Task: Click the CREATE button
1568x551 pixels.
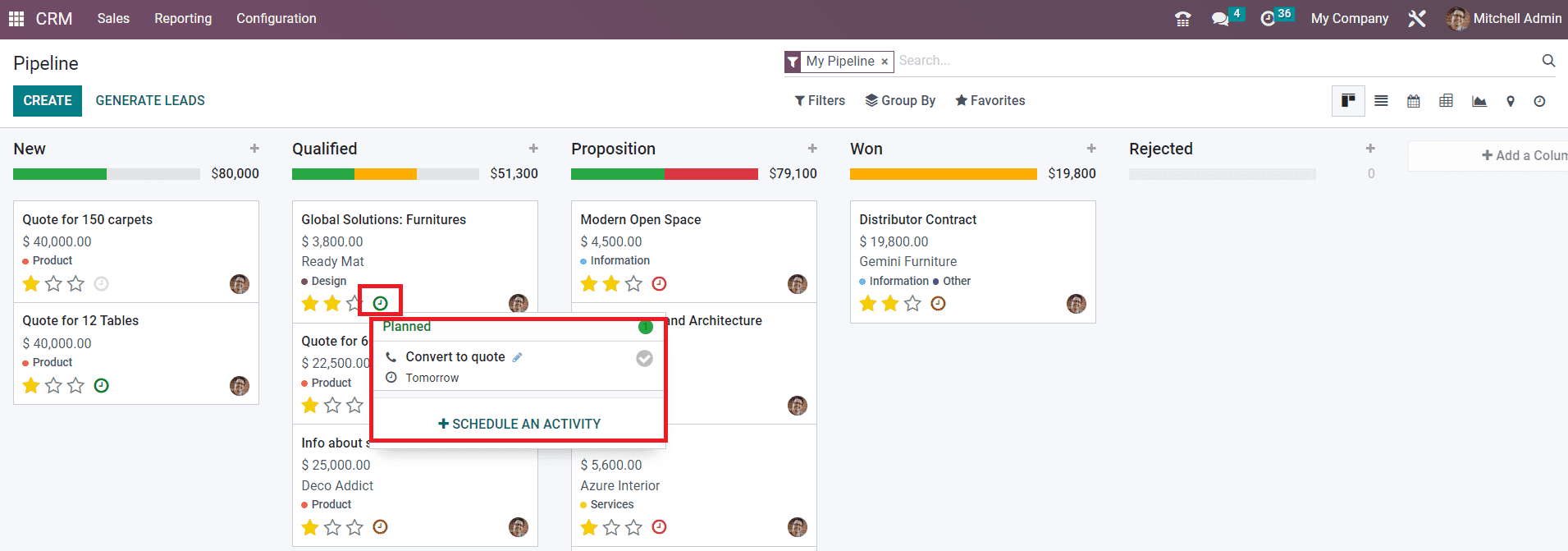Action: pos(48,100)
